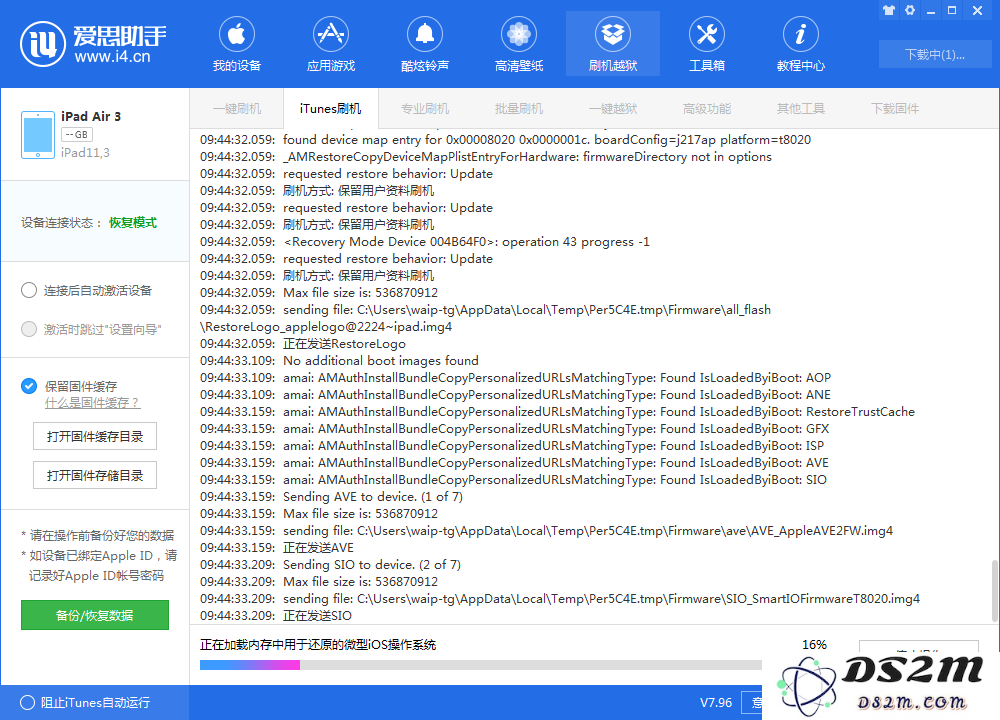Click log line '正在发送AVE'
The width and height of the screenshot is (1000, 720).
276,548
